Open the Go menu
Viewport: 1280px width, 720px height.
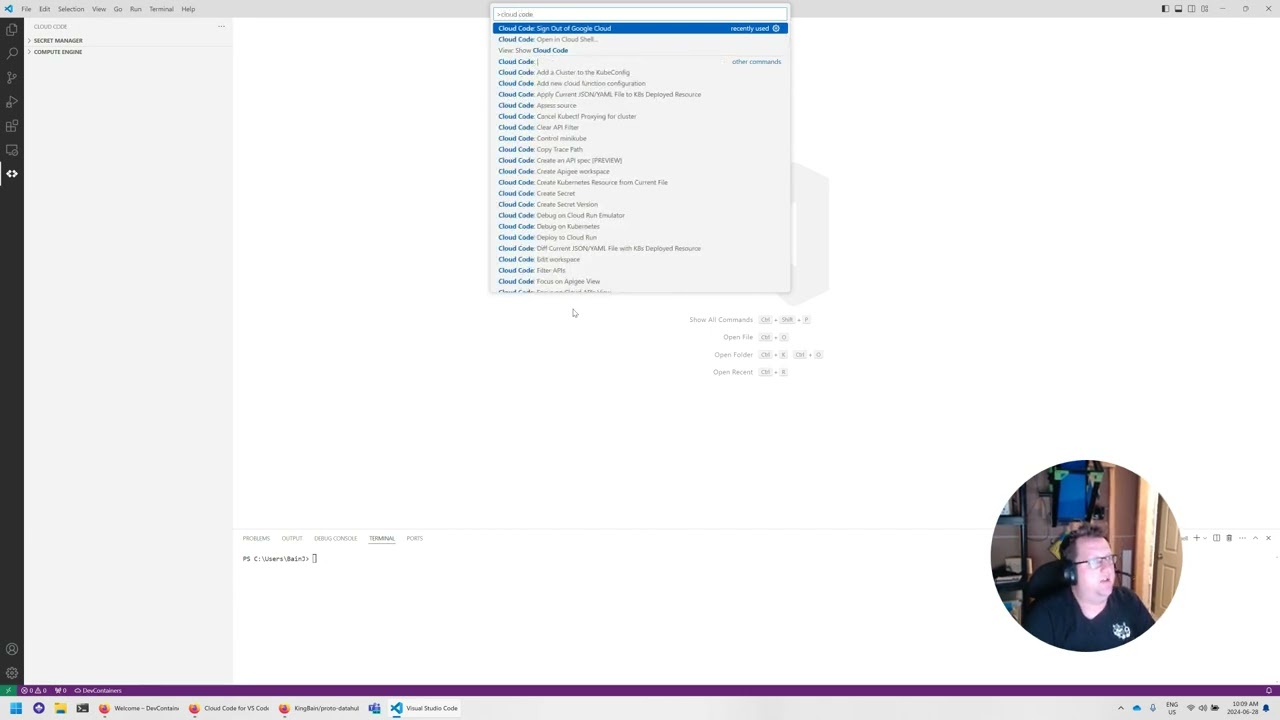pyautogui.click(x=118, y=9)
